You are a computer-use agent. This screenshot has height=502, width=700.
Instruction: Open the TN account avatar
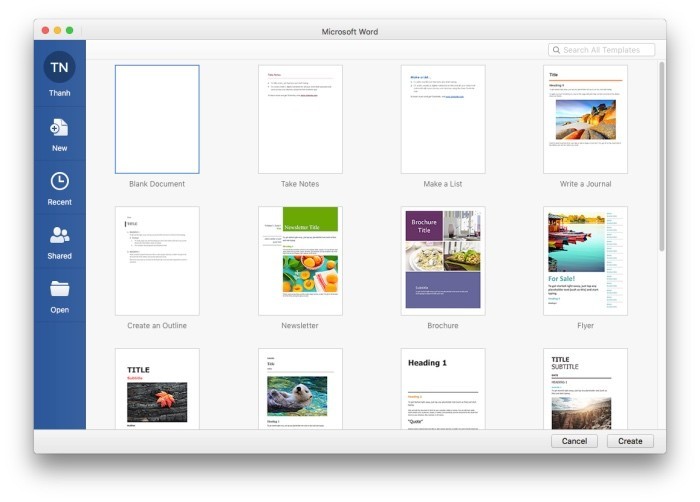coord(59,67)
